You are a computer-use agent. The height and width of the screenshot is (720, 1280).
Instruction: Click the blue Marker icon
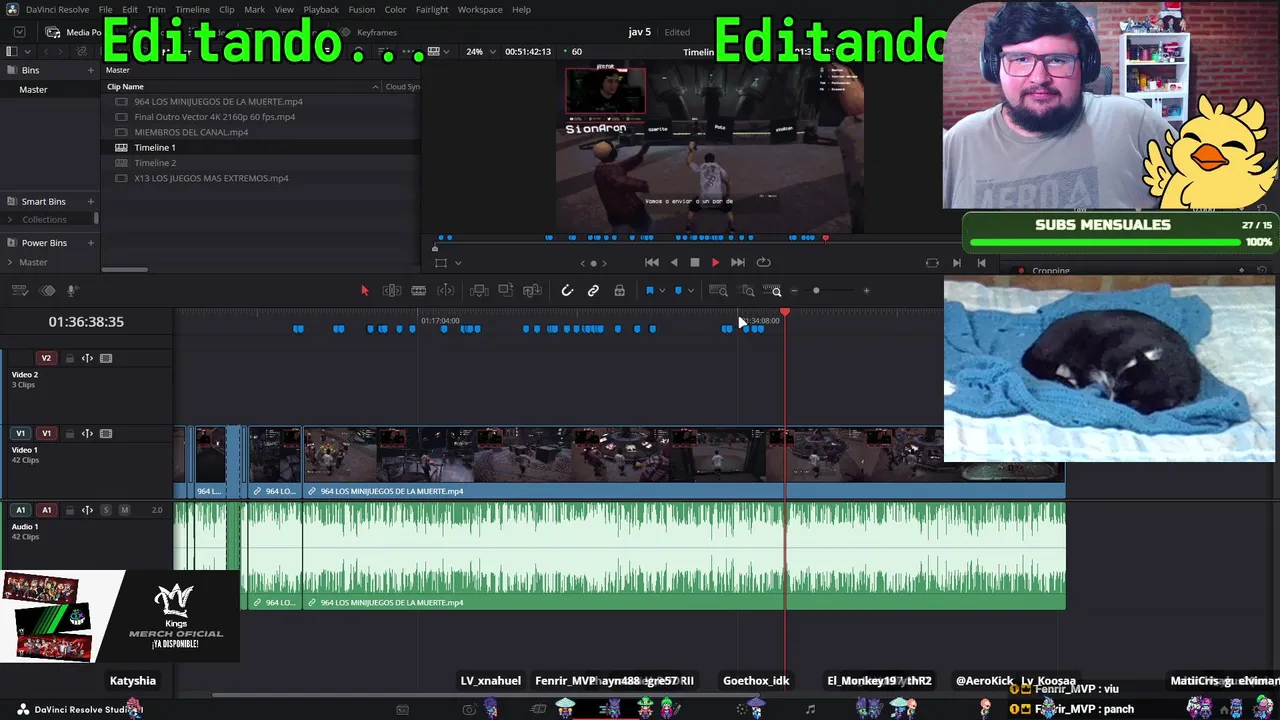click(678, 291)
